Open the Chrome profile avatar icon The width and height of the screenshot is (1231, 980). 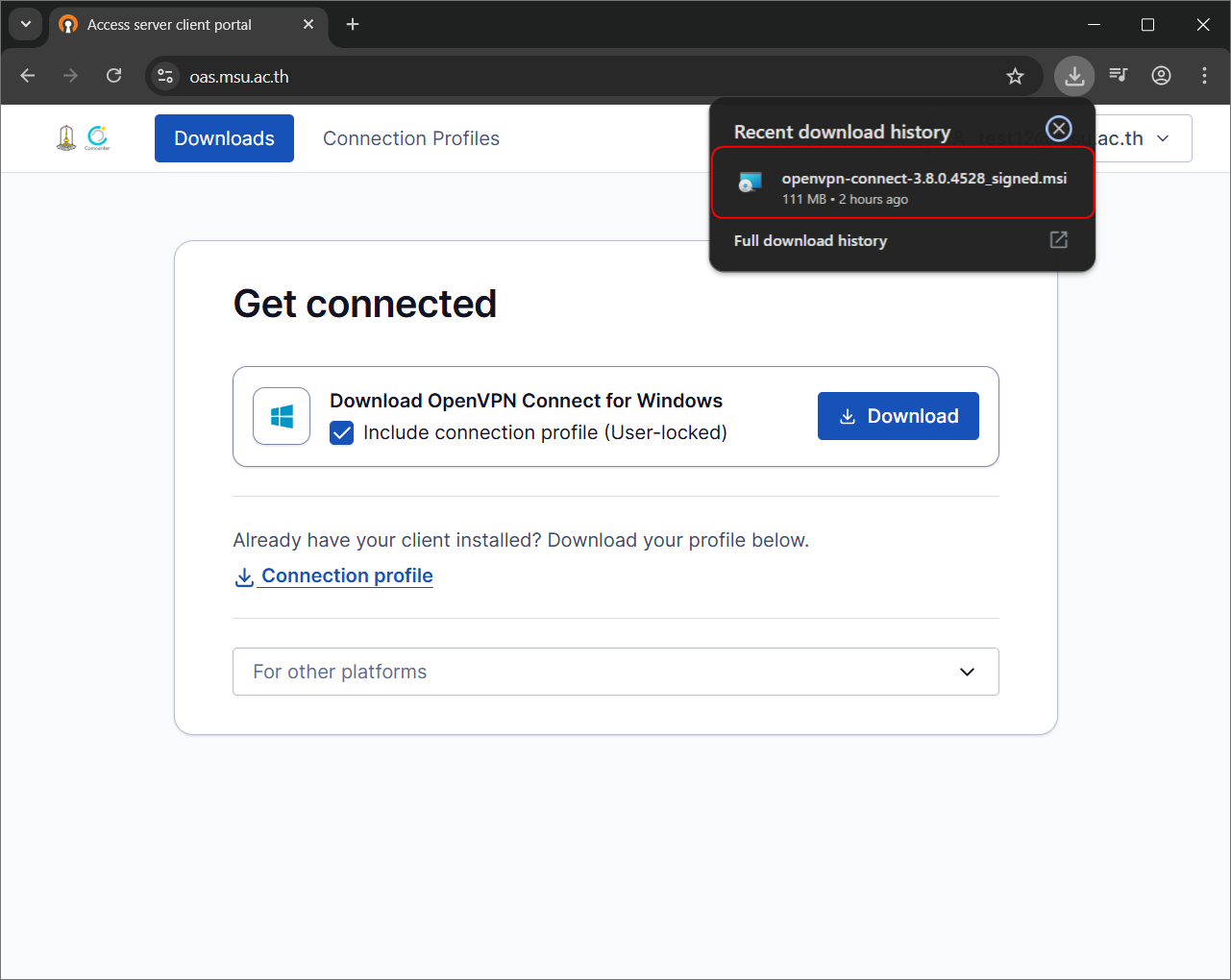(x=1161, y=76)
